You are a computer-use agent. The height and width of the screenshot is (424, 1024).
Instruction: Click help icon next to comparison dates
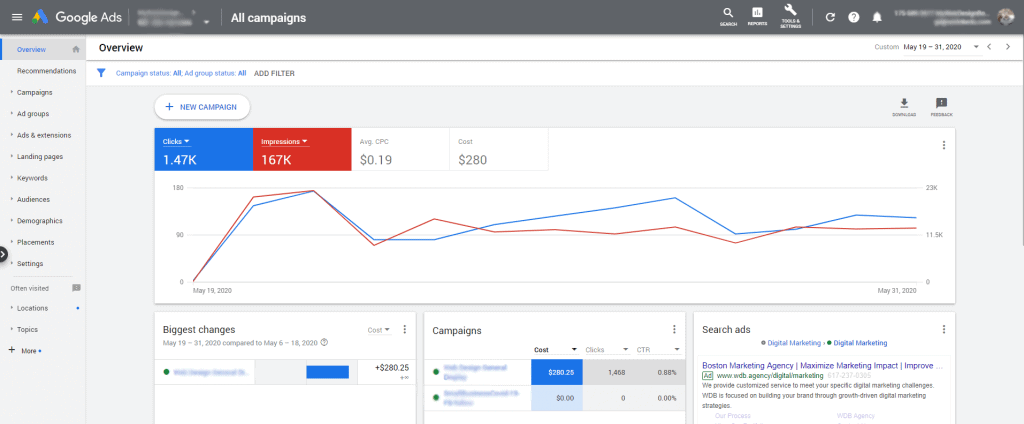[325, 342]
